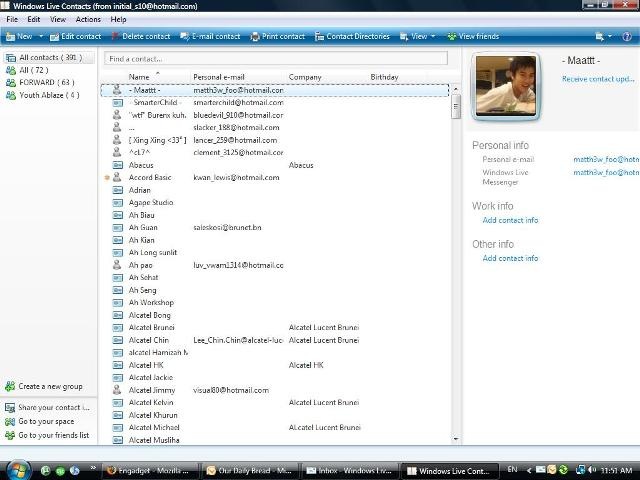Screen dimensions: 640x480
Task: Click E-mail contact toolbar button
Action: point(210,36)
